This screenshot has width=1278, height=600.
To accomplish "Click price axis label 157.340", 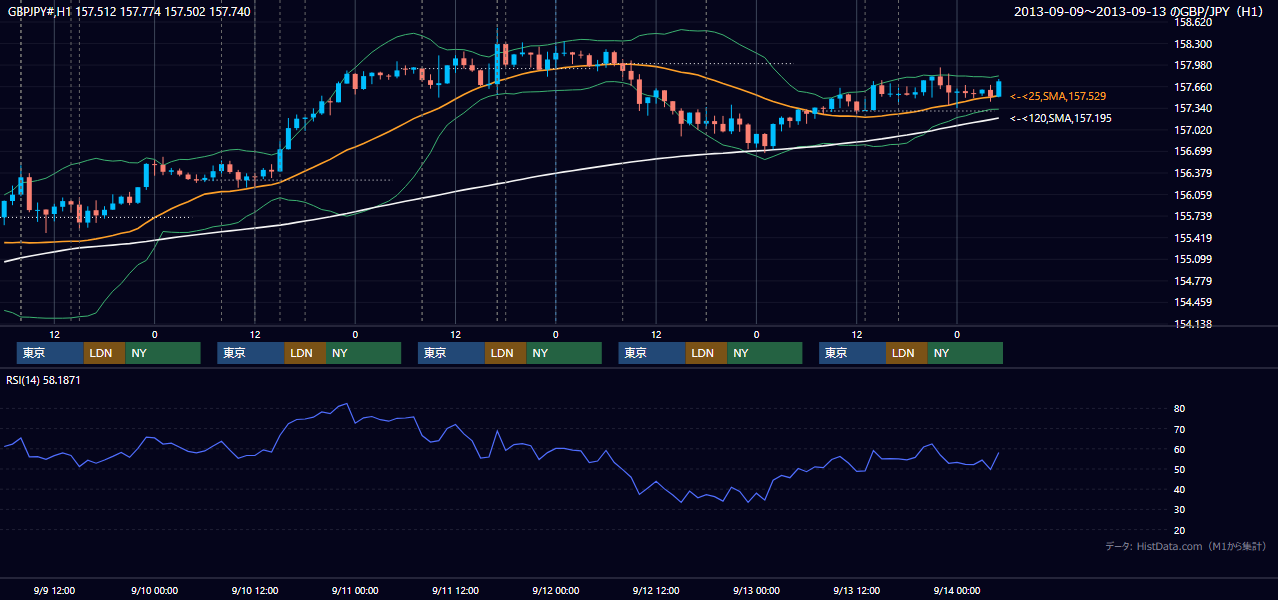I will [x=1193, y=108].
